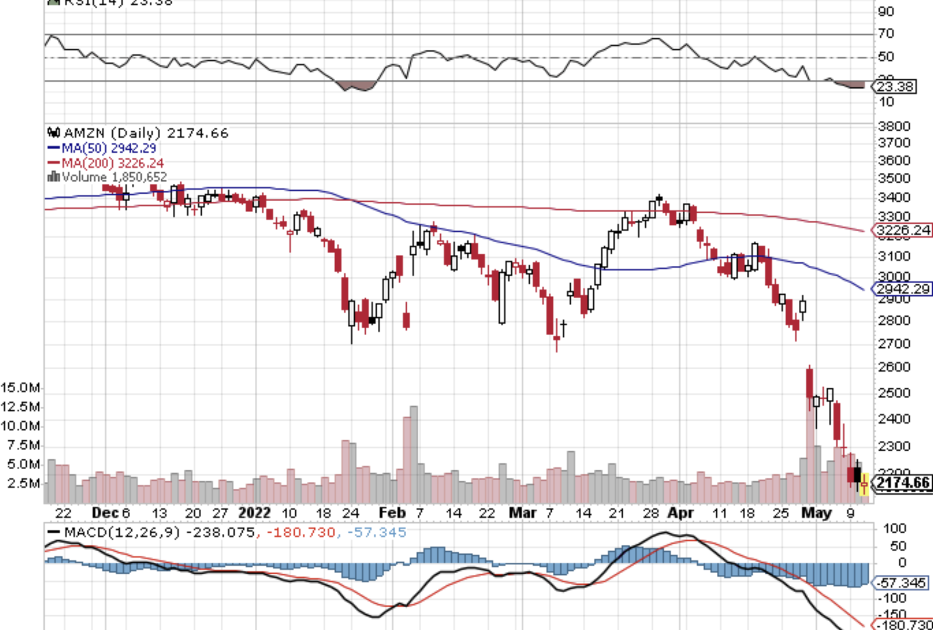Click the MA(50) 2942.29 legend label
This screenshot has width=936, height=630.
click(112, 148)
